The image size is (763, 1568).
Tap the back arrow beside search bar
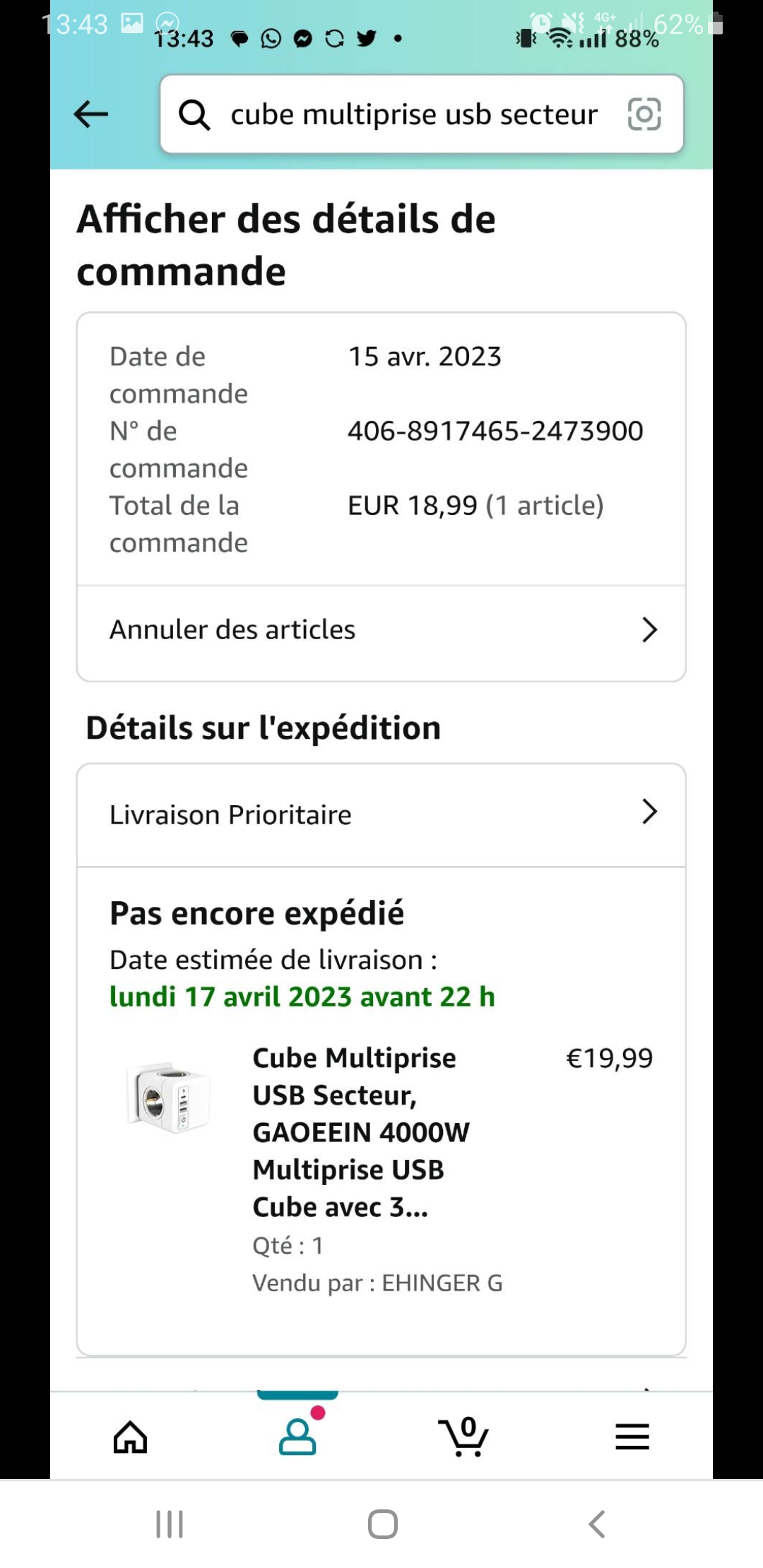(x=91, y=114)
